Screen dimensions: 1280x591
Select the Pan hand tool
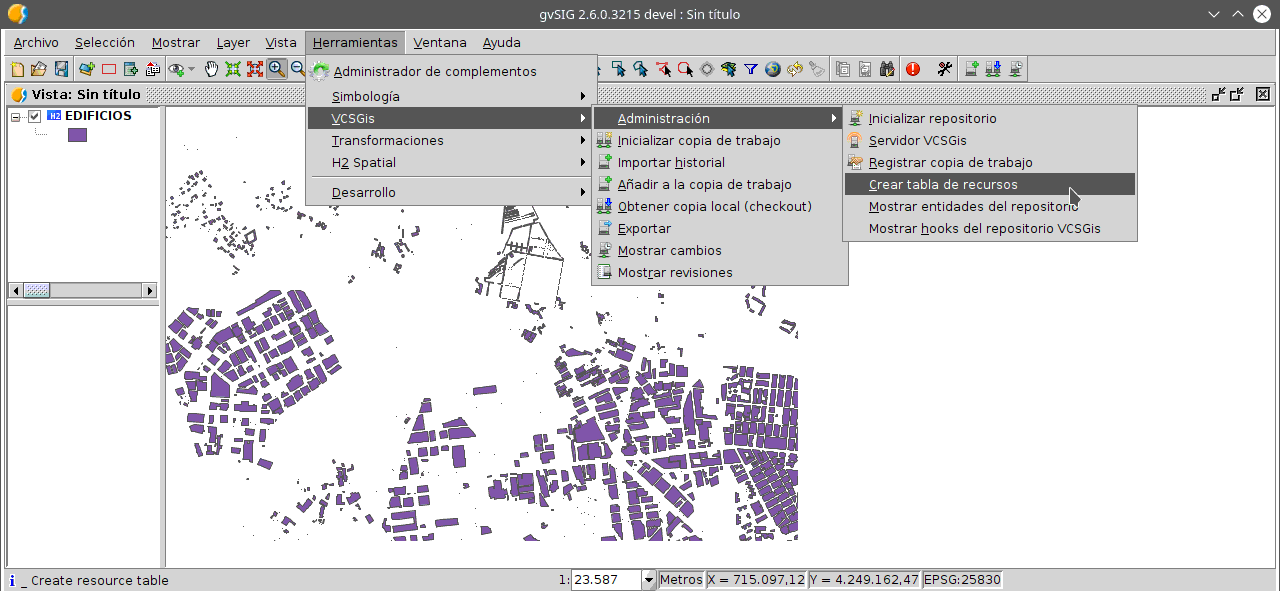[211, 69]
